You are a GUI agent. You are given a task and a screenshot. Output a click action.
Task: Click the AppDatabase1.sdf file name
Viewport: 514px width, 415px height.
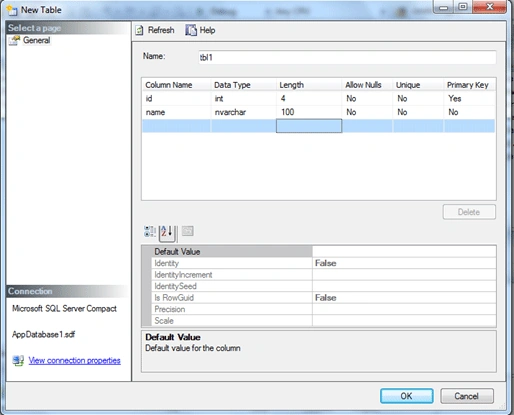tap(44, 334)
